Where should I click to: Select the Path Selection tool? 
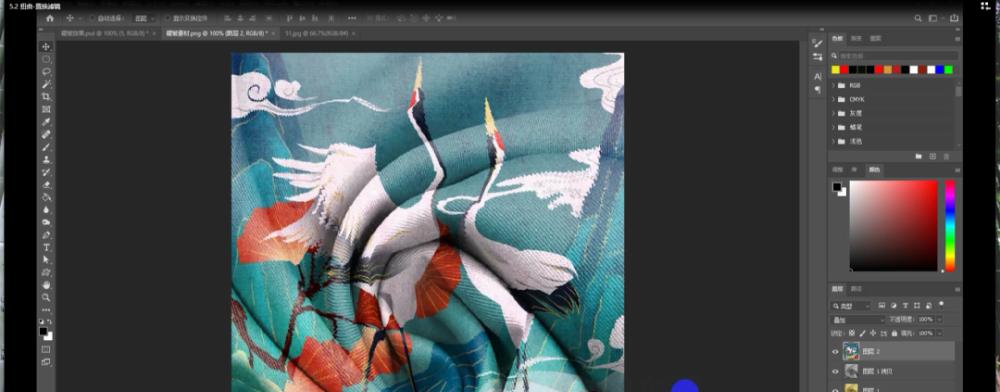click(x=46, y=259)
